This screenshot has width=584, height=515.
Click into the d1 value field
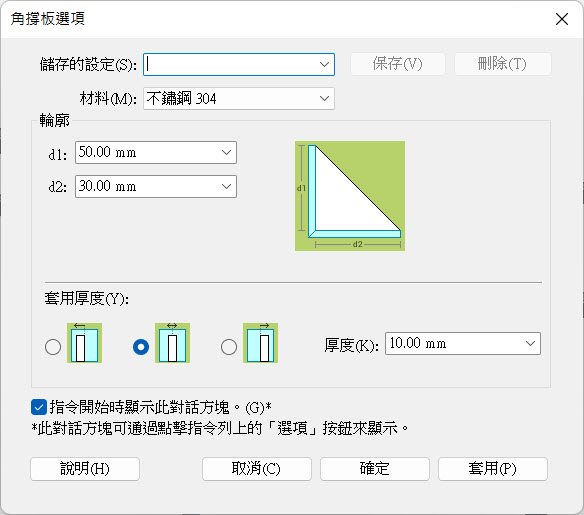pos(147,152)
